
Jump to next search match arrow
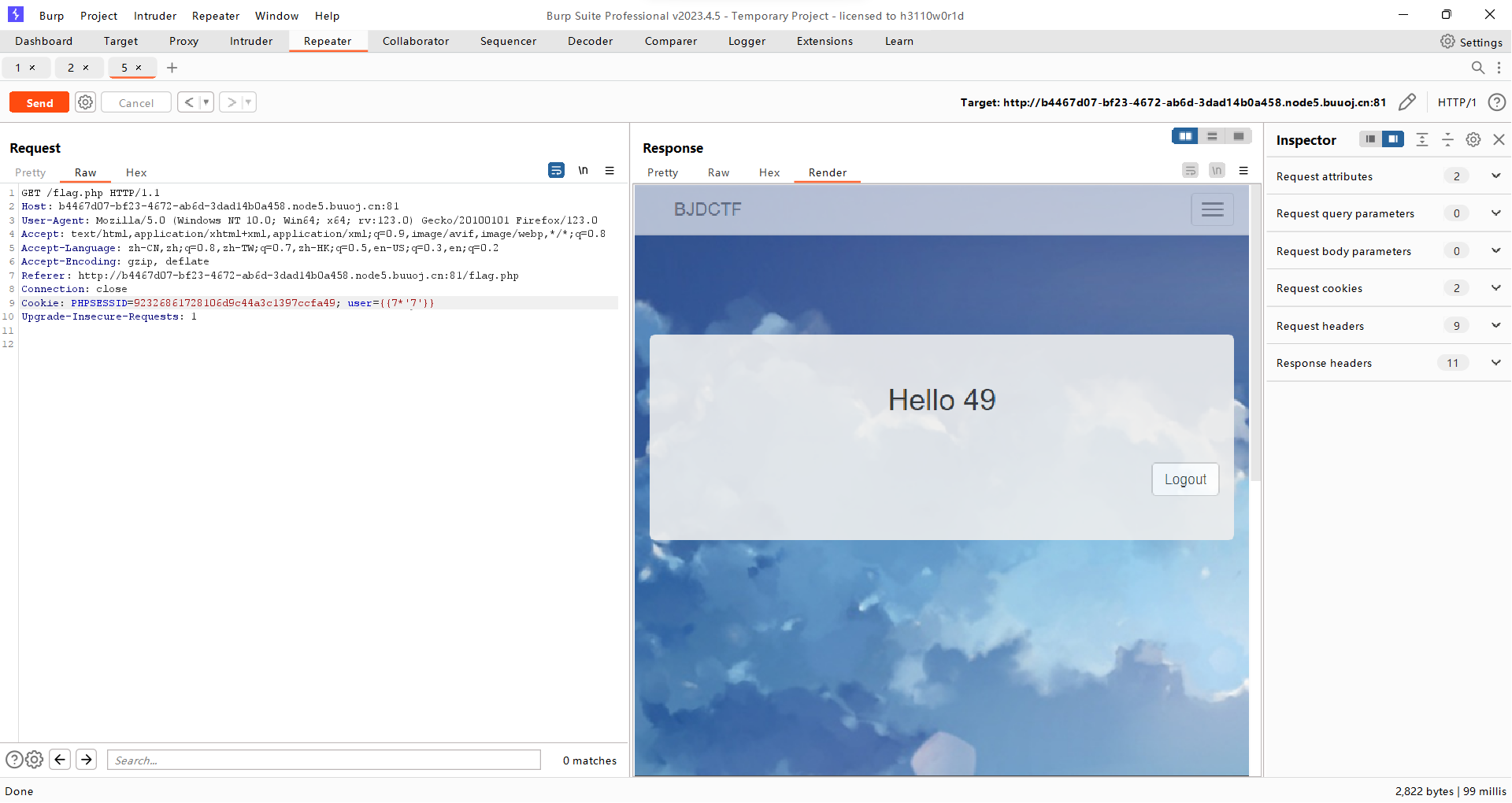[87, 760]
